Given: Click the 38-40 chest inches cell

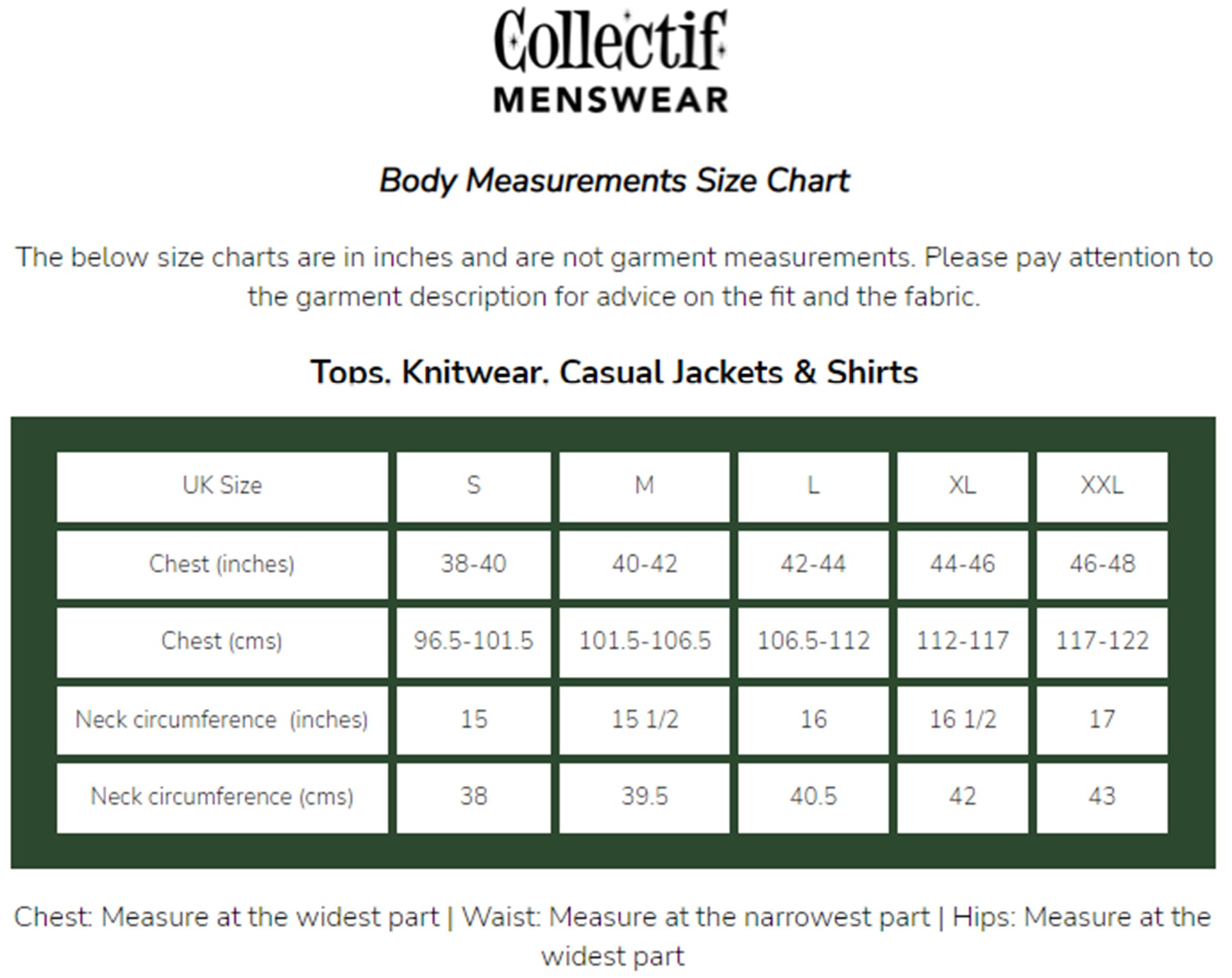Looking at the screenshot, I should pyautogui.click(x=474, y=565).
